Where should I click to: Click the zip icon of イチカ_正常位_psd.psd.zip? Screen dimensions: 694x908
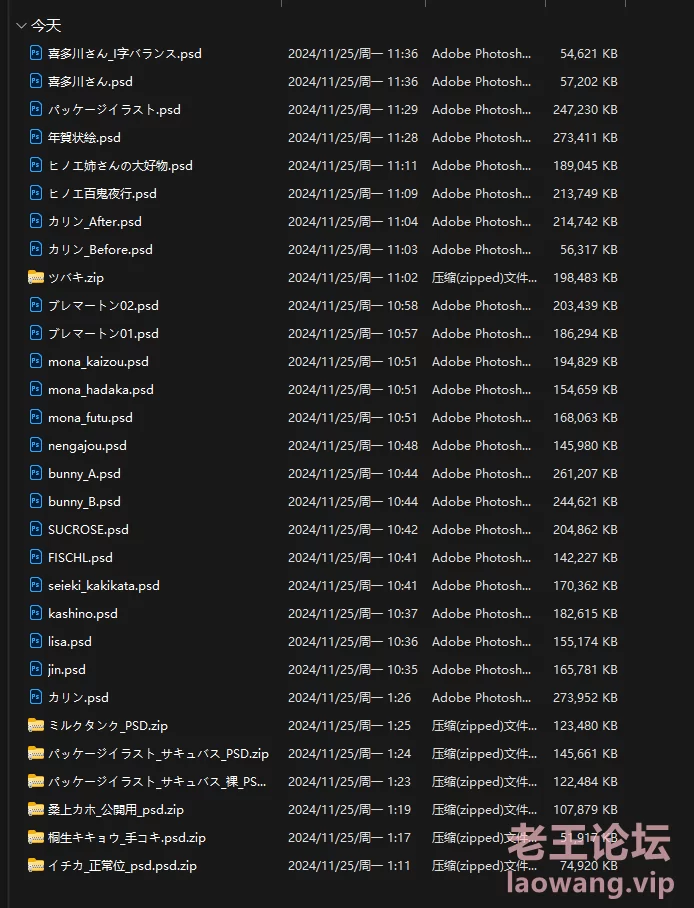(36, 865)
